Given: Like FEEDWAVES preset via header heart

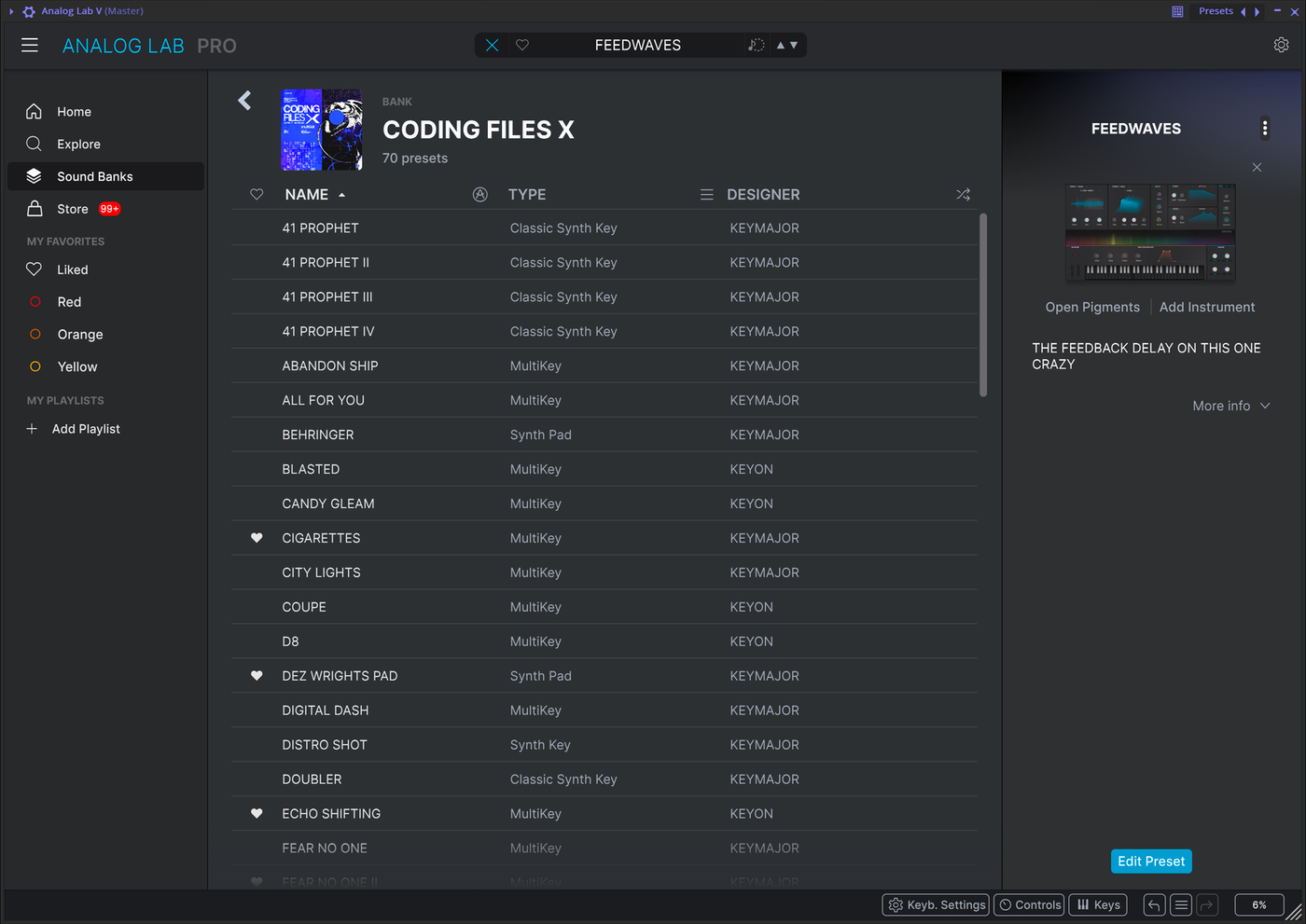Looking at the screenshot, I should pyautogui.click(x=522, y=45).
